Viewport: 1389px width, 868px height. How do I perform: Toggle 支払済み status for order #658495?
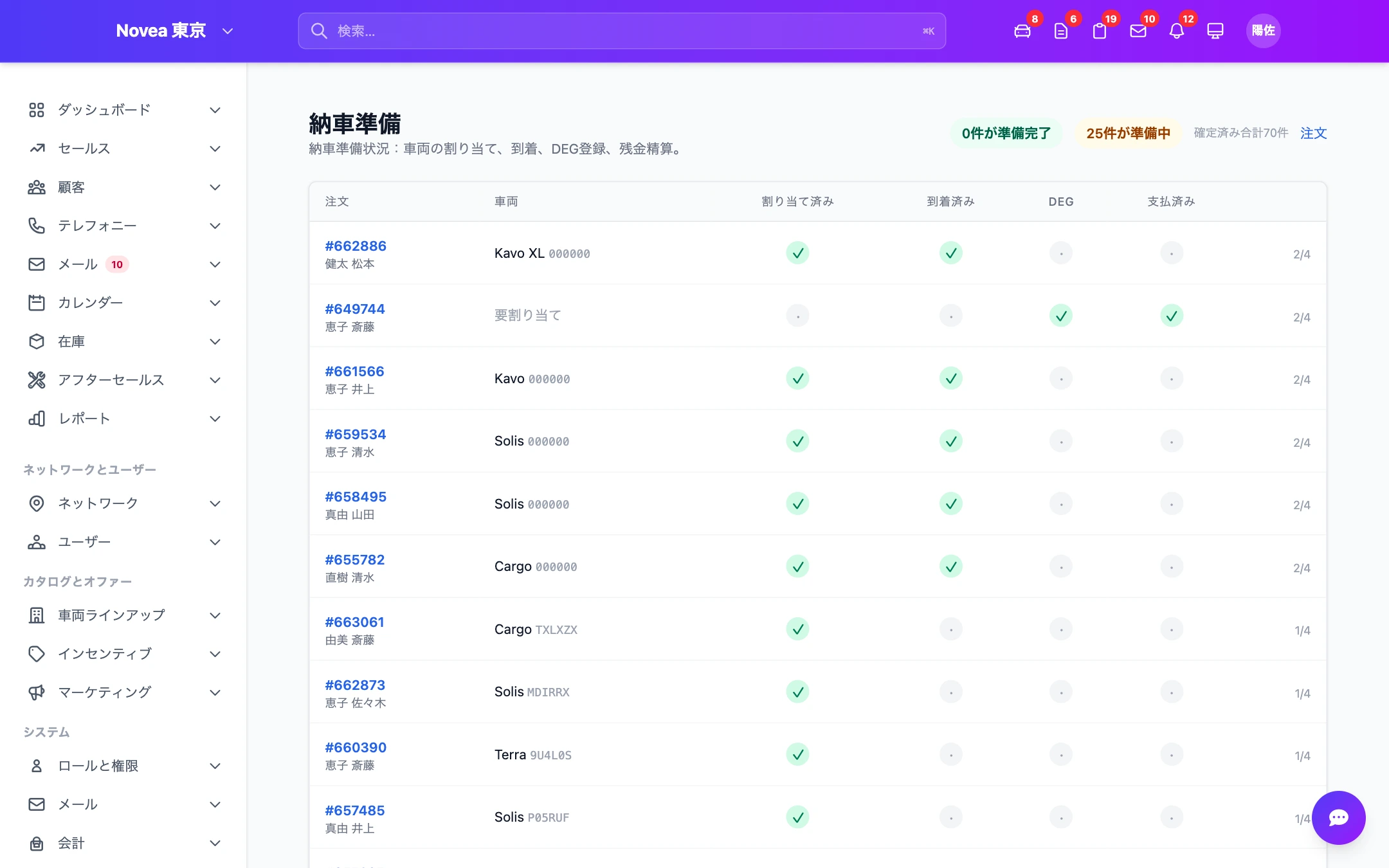tap(1172, 503)
